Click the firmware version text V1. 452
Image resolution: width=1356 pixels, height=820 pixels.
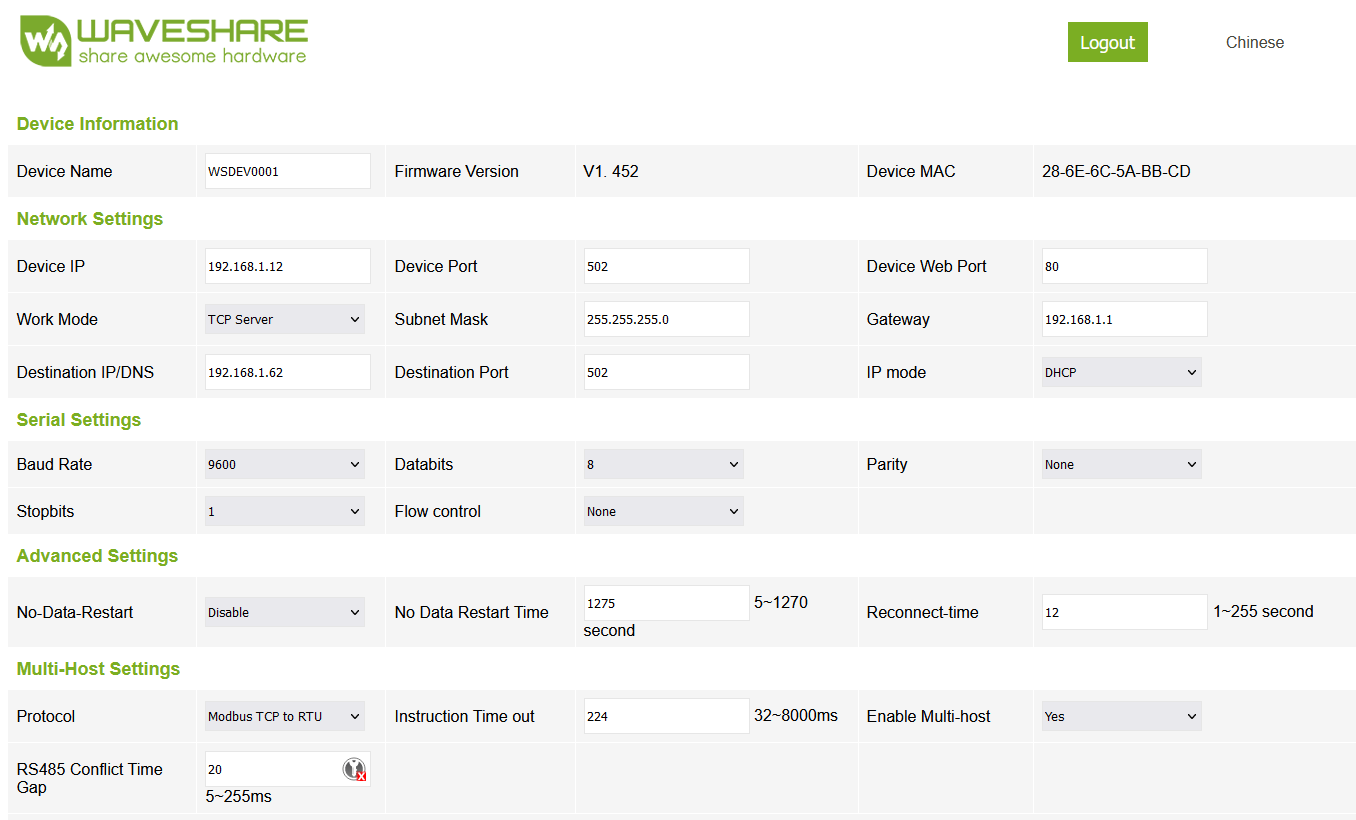coord(611,171)
